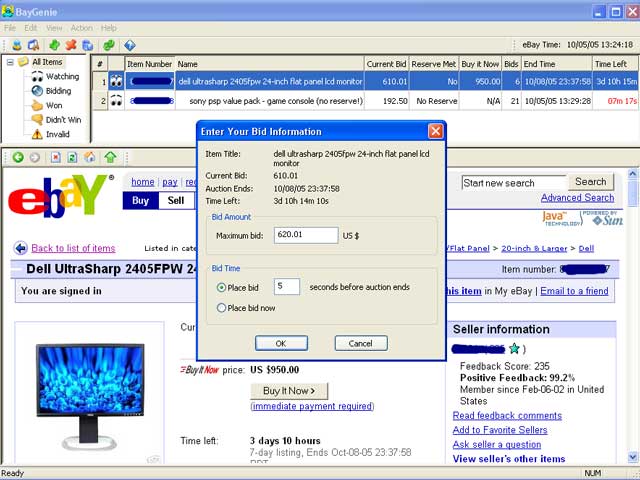Click the green up-arrow browser icon
This screenshot has width=640, height=480.
110,157
